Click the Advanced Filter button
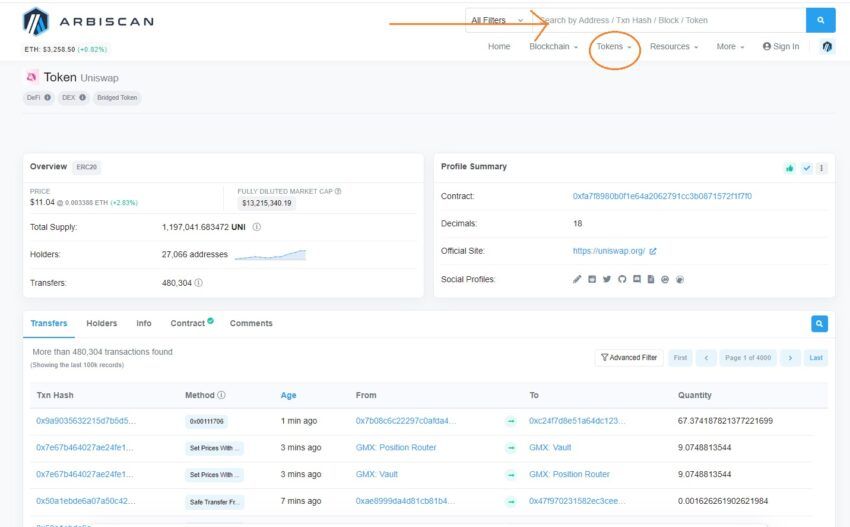 tap(629, 357)
